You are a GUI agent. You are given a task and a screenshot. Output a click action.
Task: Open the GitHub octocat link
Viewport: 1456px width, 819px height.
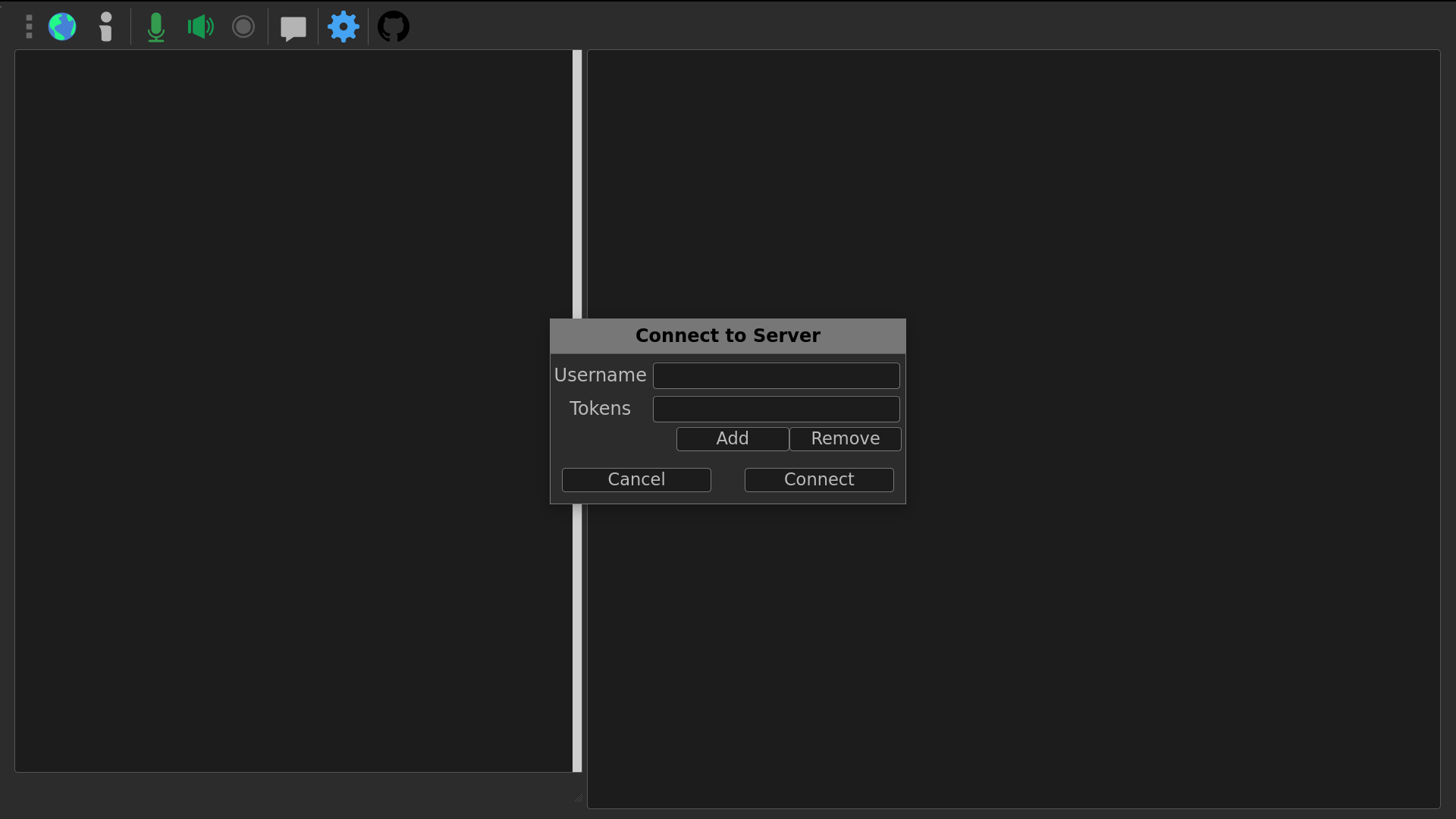(x=394, y=27)
